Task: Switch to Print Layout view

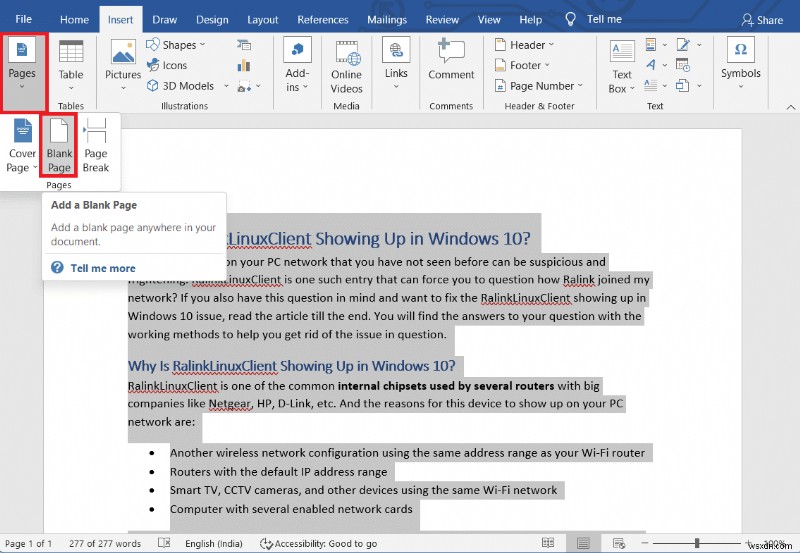Action: 583,543
